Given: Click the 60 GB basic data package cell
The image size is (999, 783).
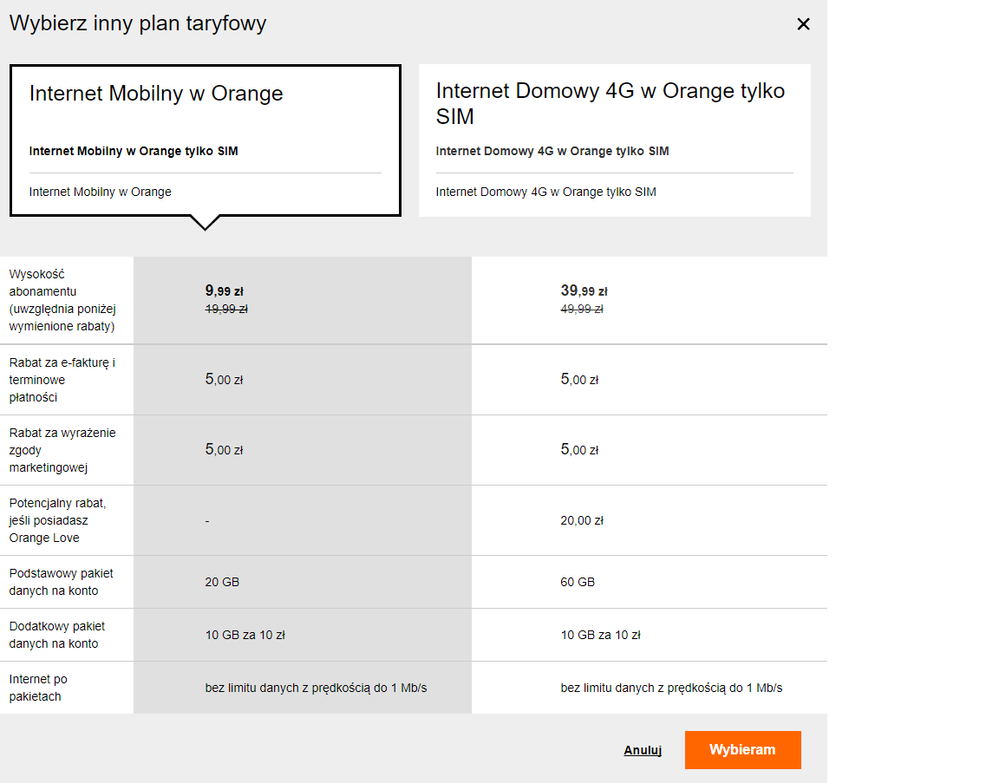Looking at the screenshot, I should coord(578,582).
